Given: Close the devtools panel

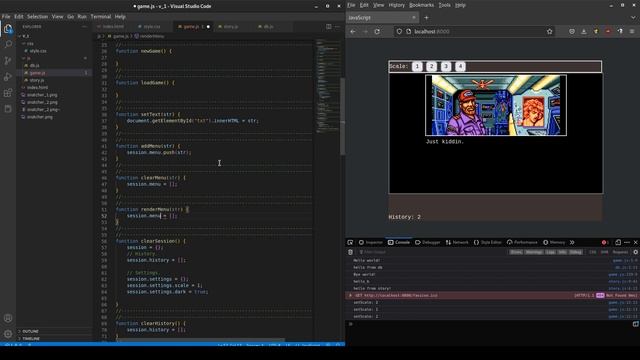Looking at the screenshot, I should click(x=636, y=242).
